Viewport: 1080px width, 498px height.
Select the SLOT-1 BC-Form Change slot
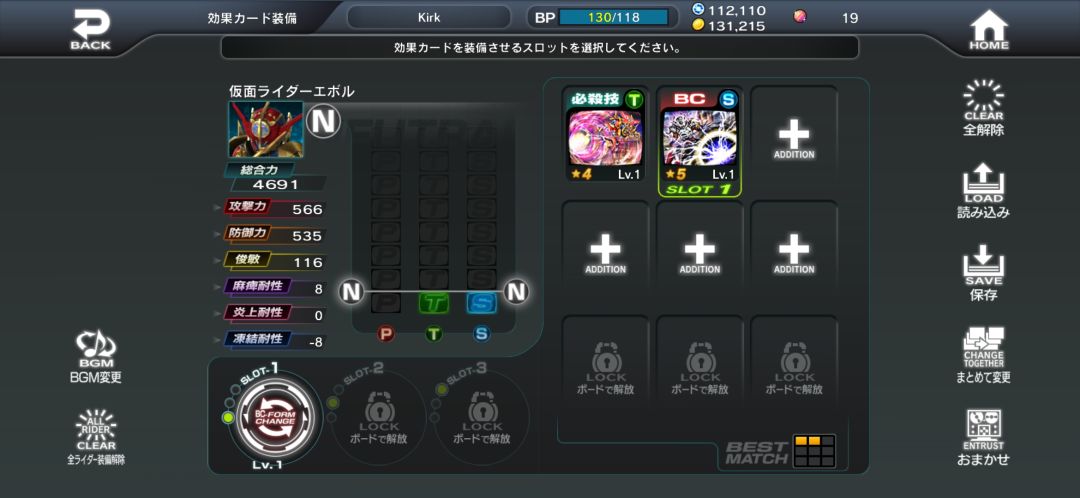pyautogui.click(x=275, y=417)
